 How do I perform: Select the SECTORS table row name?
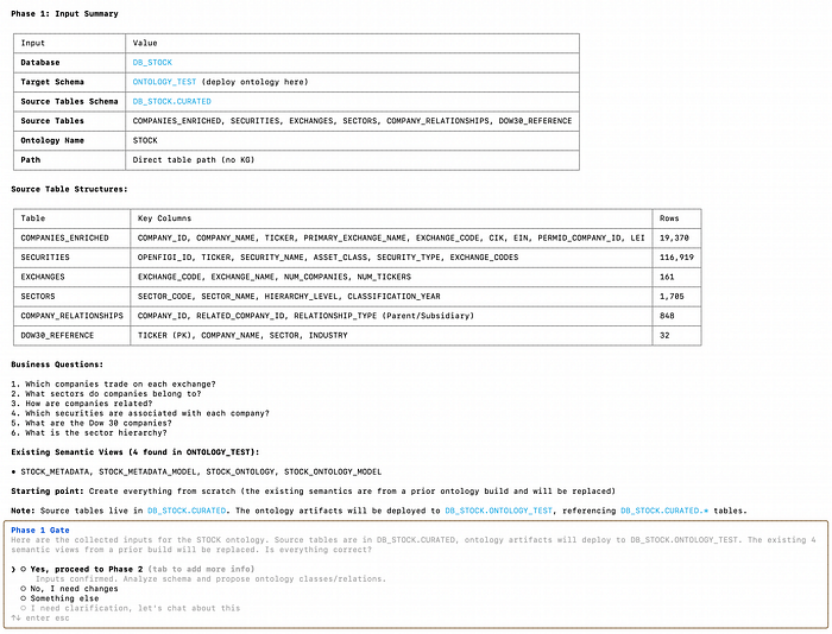(38, 296)
